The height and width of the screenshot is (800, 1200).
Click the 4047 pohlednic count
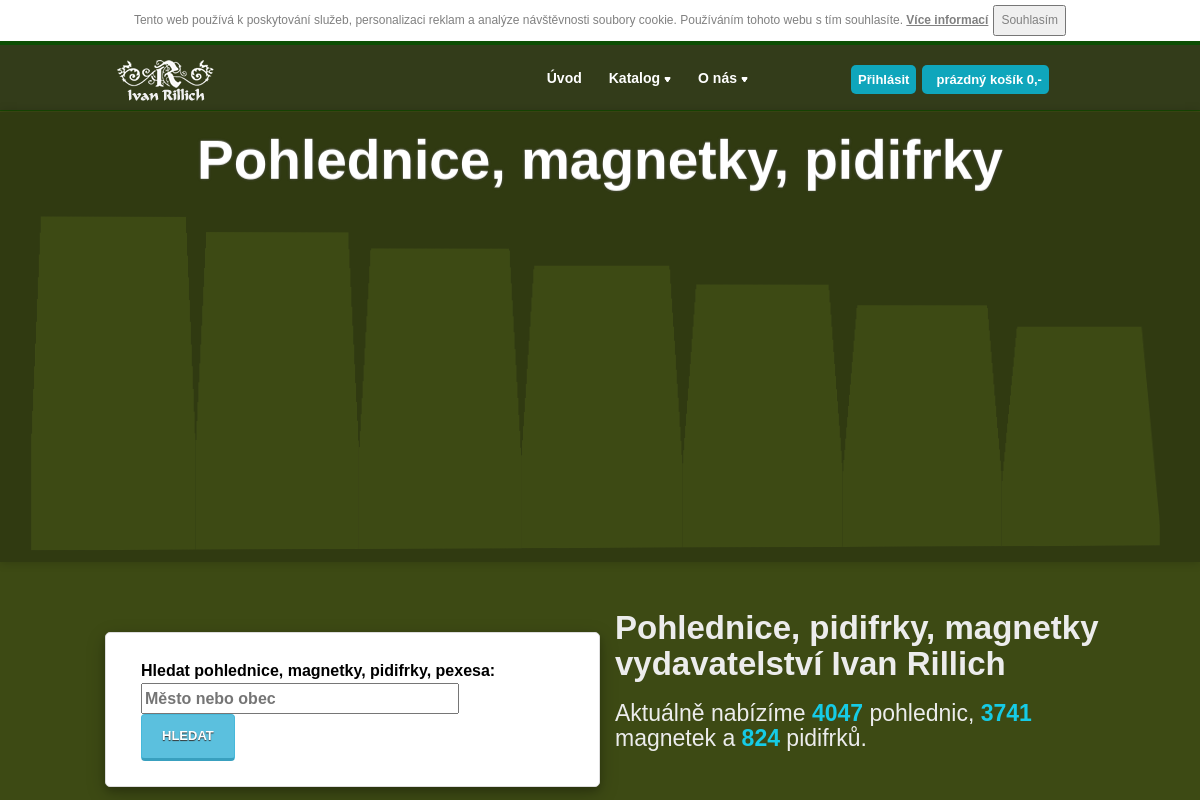click(x=837, y=713)
